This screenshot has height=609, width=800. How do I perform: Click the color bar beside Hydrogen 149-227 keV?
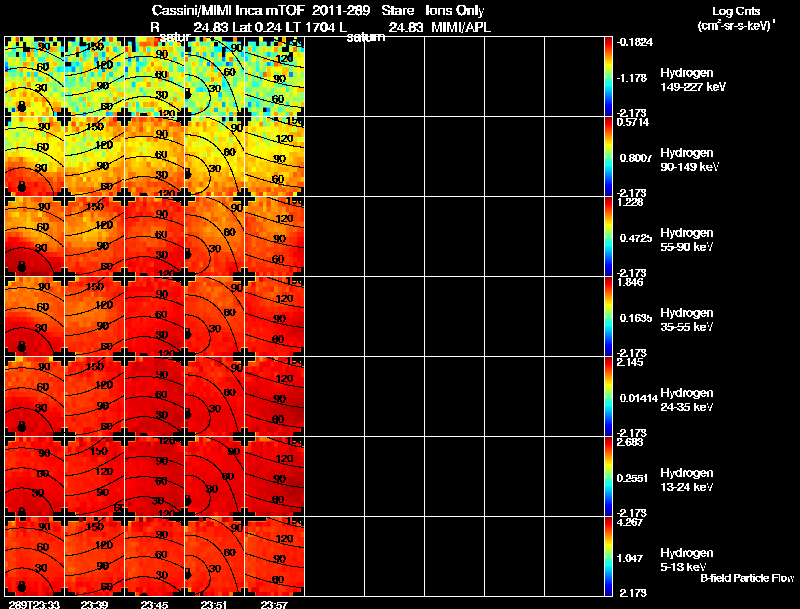[x=608, y=76]
